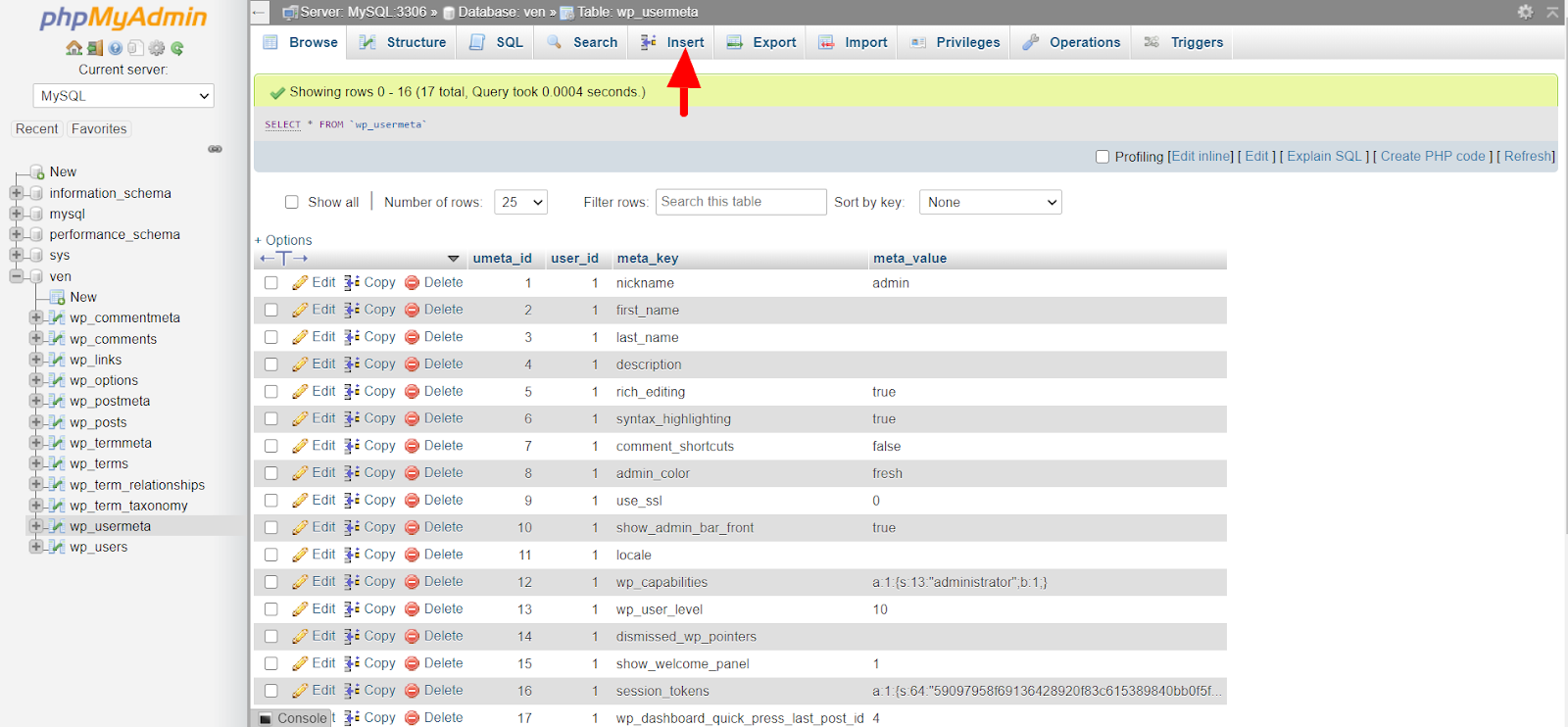Viewport: 1568px width, 727px height.
Task: Click the full-texts toggle arrows icon in header
Action: pos(284,259)
